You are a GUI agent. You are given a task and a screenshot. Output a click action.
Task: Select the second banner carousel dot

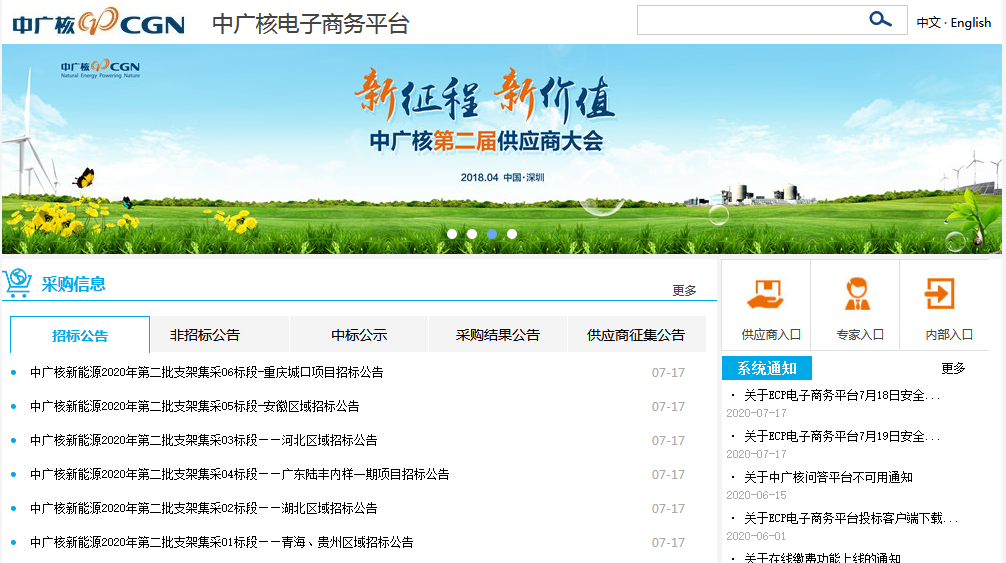472,234
